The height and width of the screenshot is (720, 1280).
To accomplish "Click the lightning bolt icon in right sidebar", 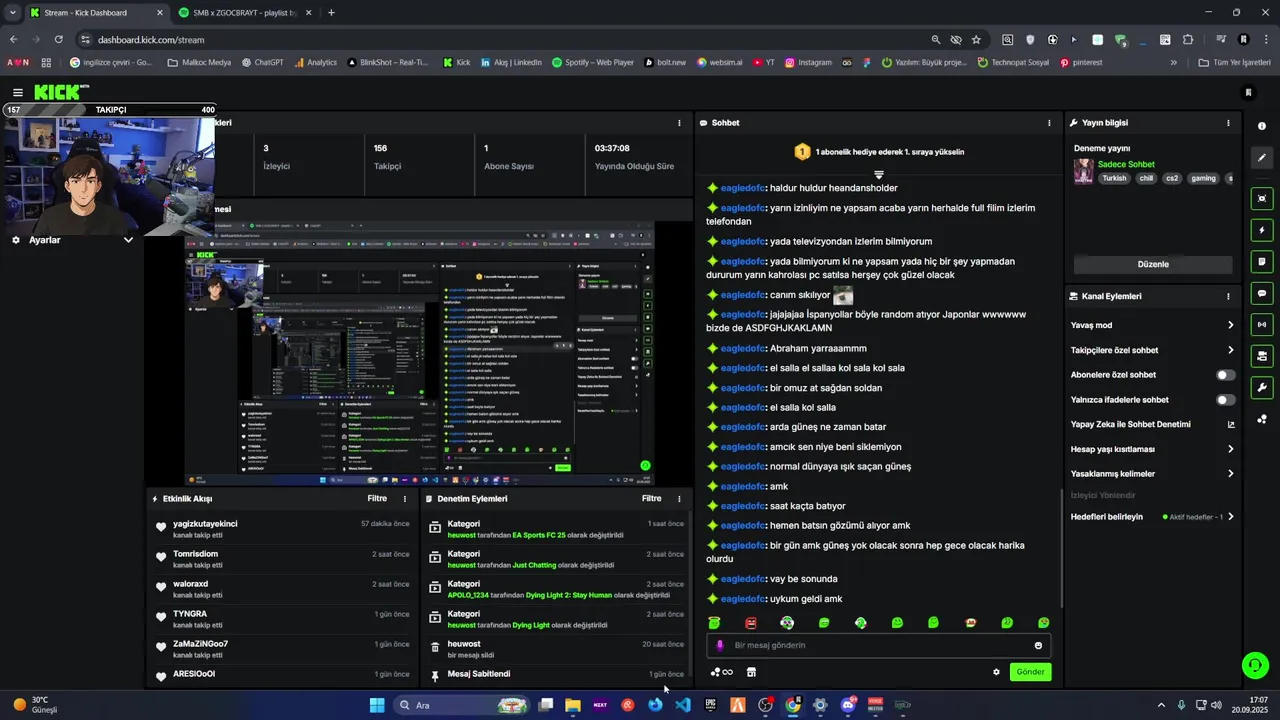I will tap(1262, 230).
